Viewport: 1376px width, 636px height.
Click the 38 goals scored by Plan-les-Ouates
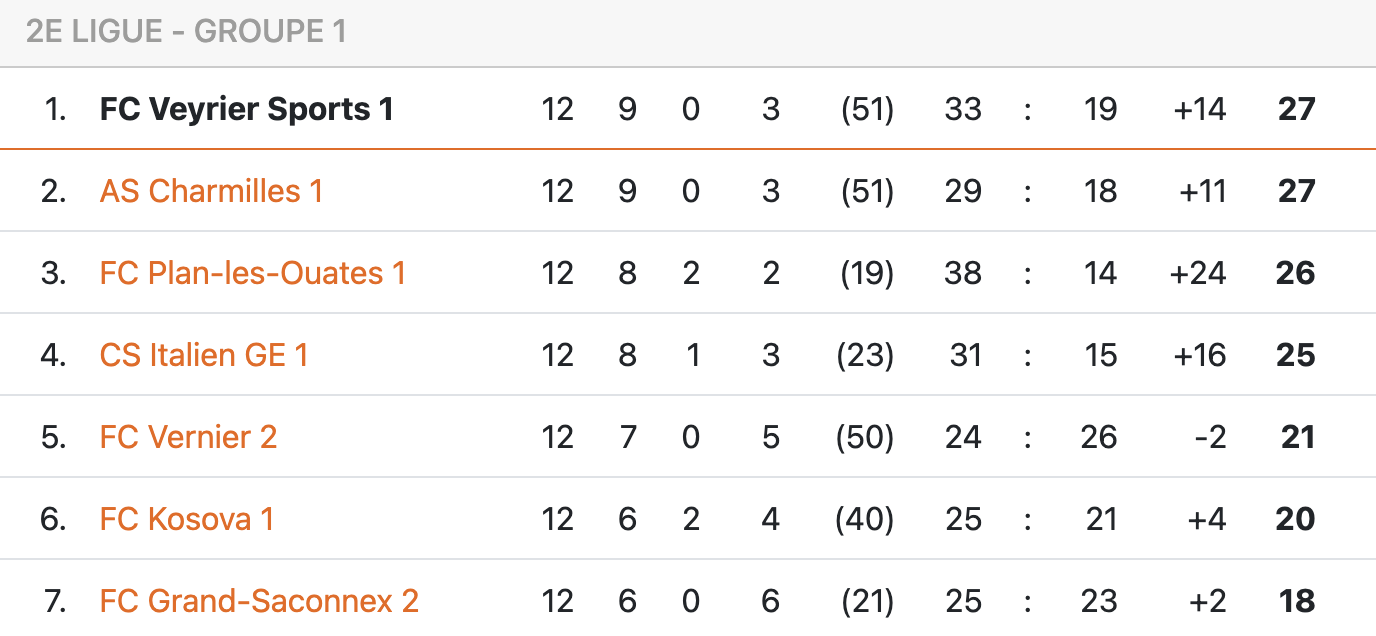click(x=963, y=273)
